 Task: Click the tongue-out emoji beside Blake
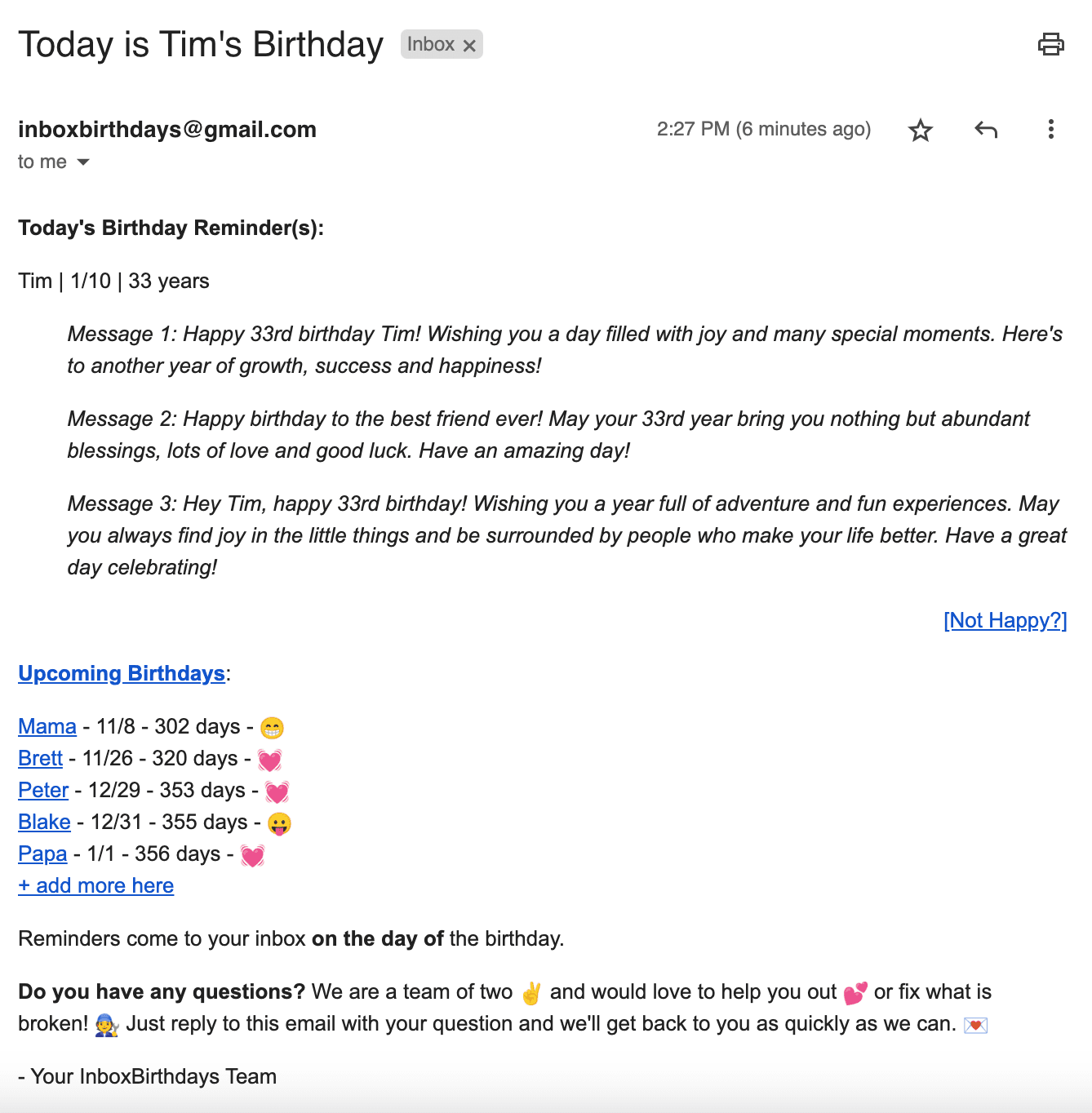(279, 823)
